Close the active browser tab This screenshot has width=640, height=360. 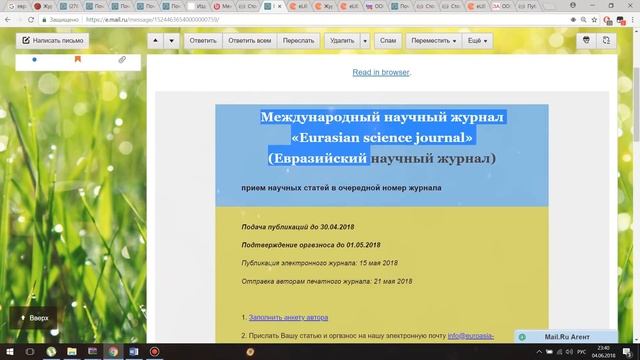pos(280,6)
